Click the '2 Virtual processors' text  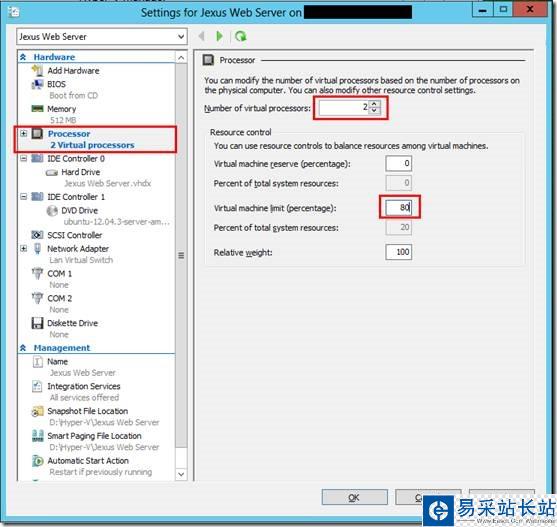click(x=92, y=145)
